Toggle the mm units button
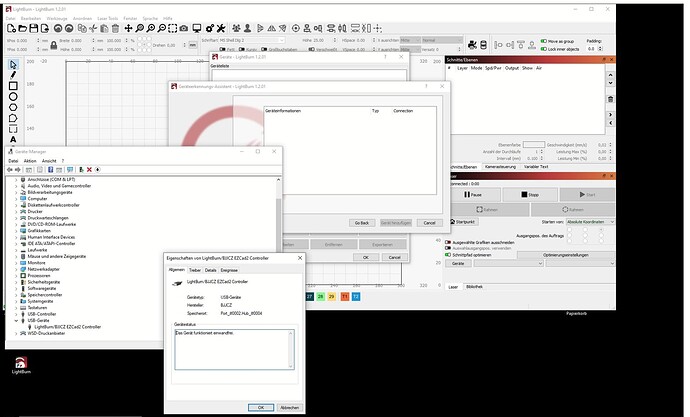 pos(193,45)
